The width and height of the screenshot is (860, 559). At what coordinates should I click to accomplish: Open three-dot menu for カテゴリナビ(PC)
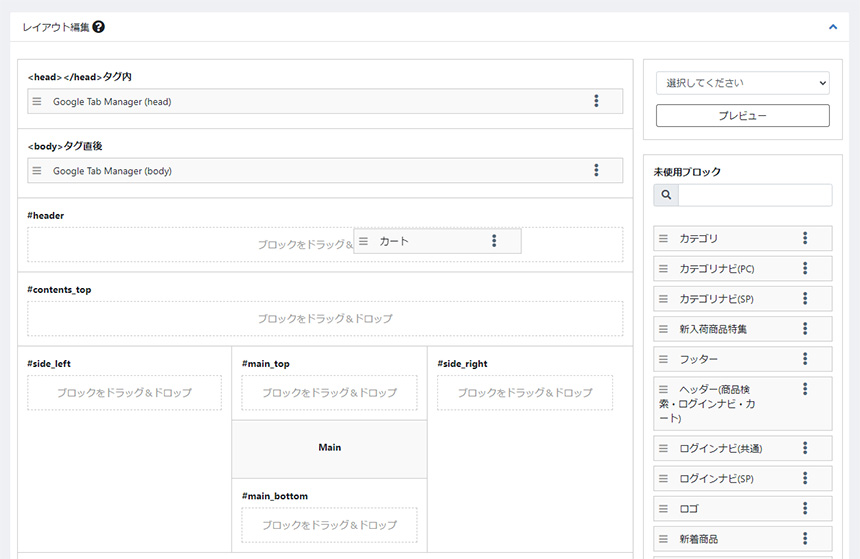805,269
